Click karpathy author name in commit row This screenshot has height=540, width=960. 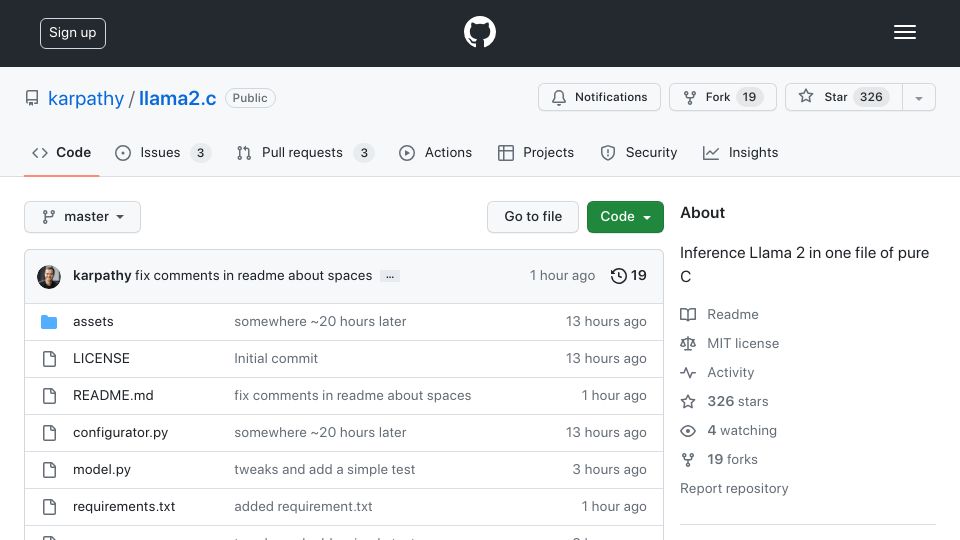102,276
